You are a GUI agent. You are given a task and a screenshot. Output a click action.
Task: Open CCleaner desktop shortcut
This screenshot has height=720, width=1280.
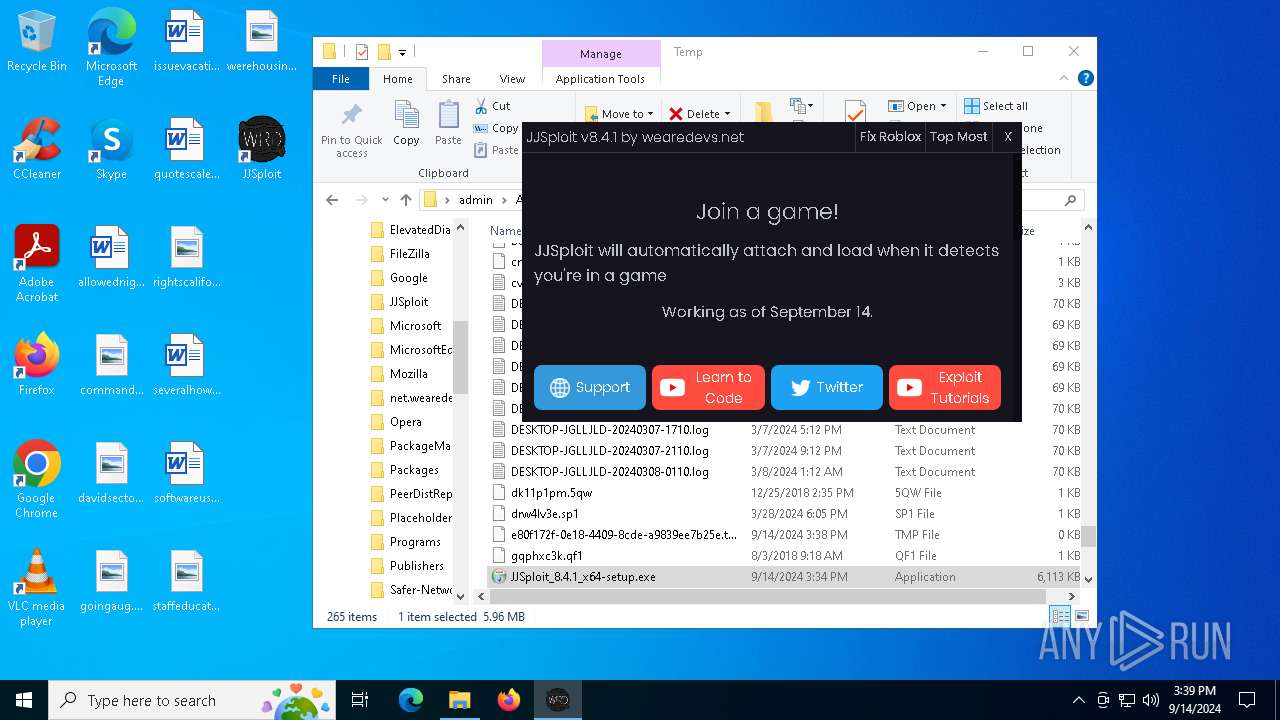click(x=37, y=150)
